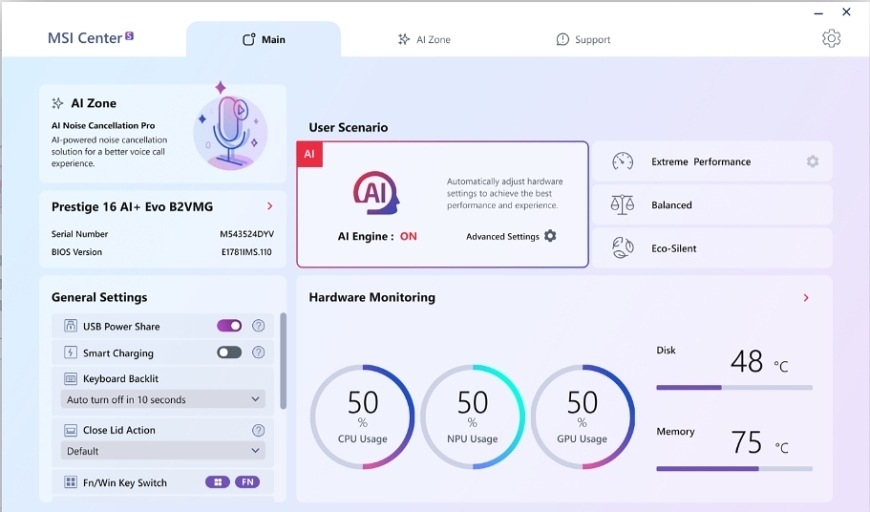The height and width of the screenshot is (512, 870).
Task: Click the User Scenario heading
Action: 348,128
